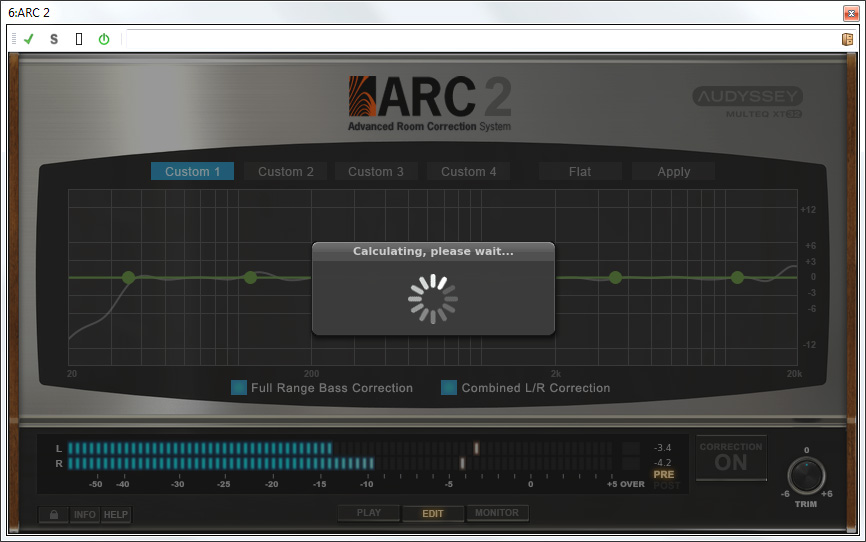Click the Audyssey MultEQ logo
866x542 pixels.
(747, 102)
